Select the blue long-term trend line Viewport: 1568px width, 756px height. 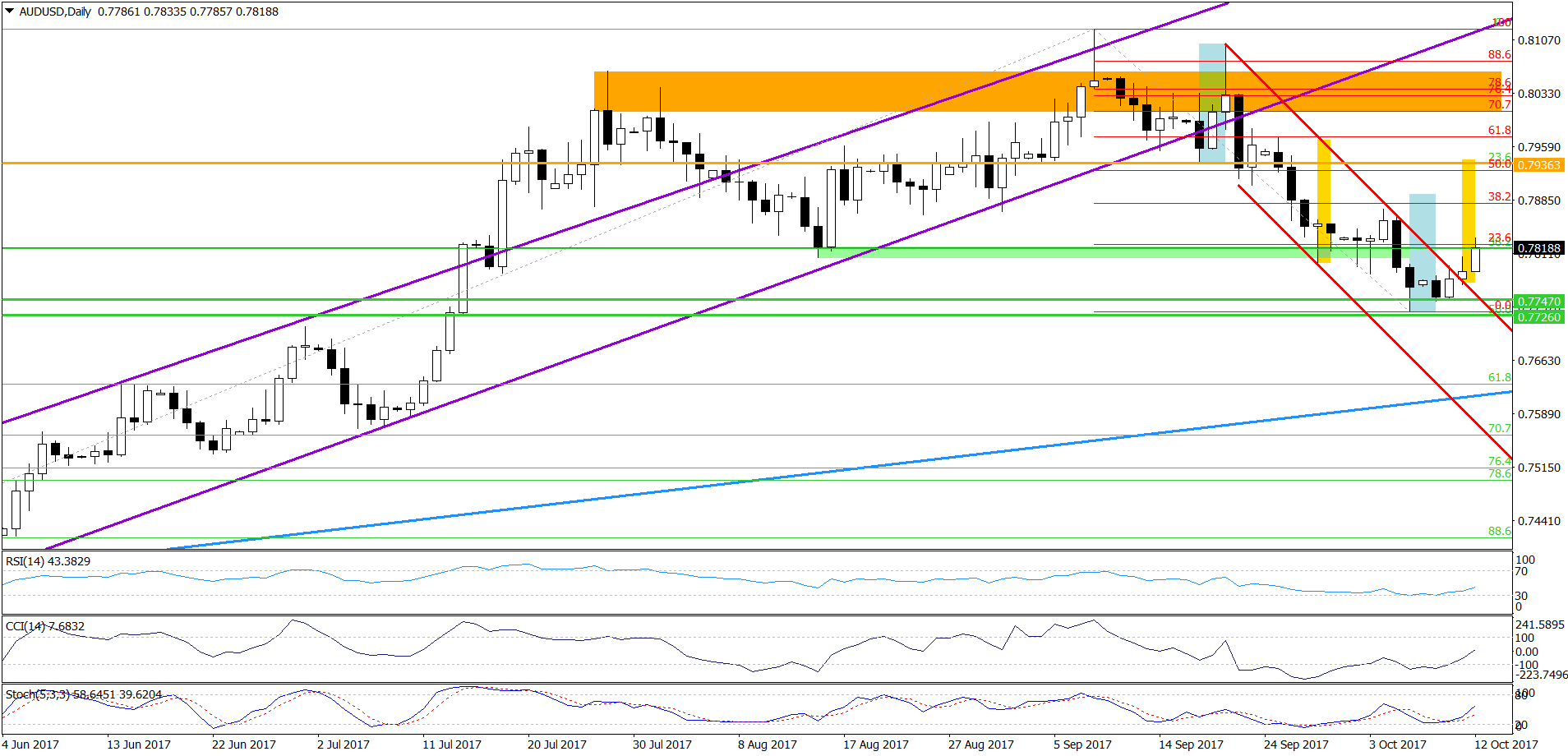click(x=838, y=471)
